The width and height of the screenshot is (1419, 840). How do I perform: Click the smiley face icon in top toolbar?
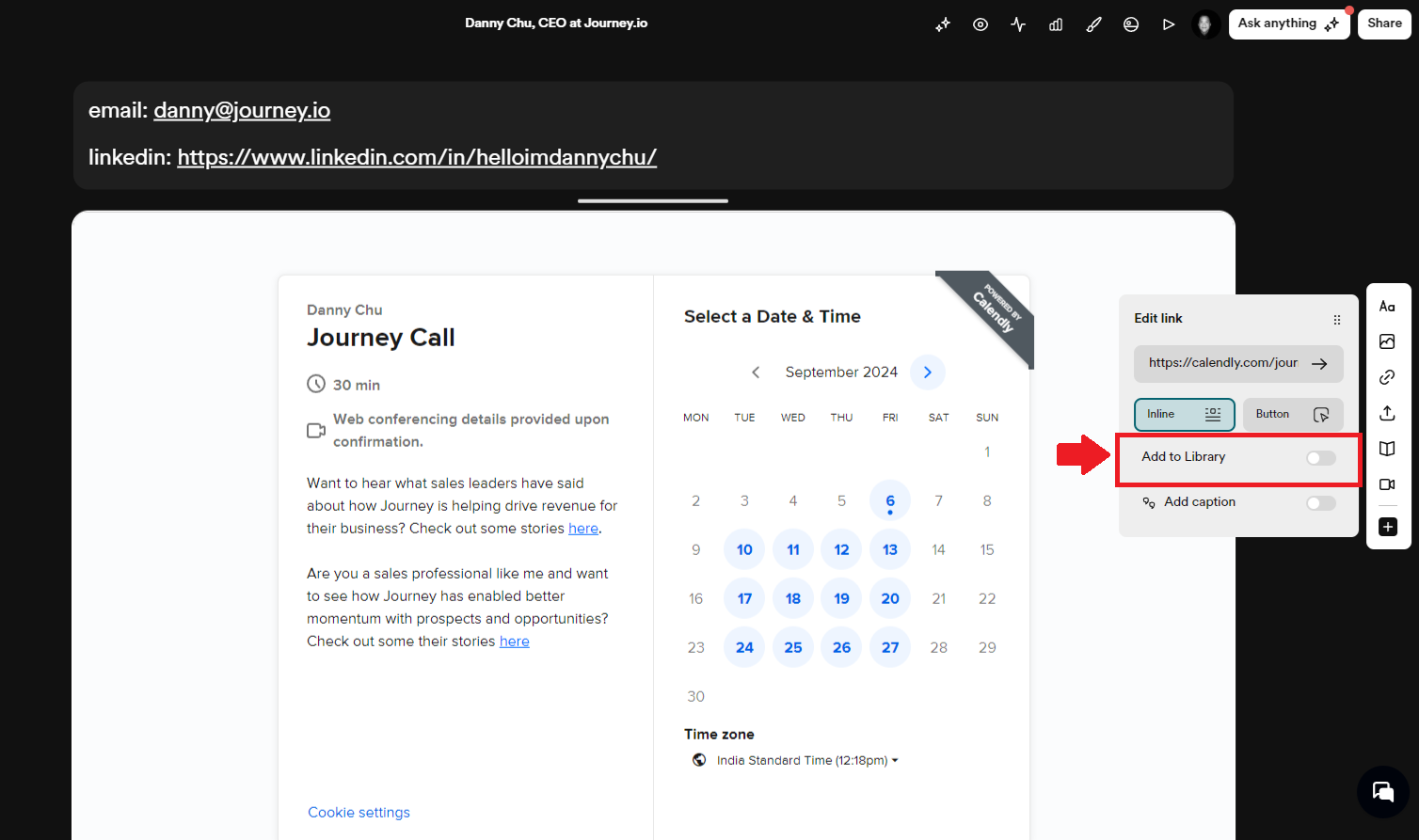point(1131,25)
